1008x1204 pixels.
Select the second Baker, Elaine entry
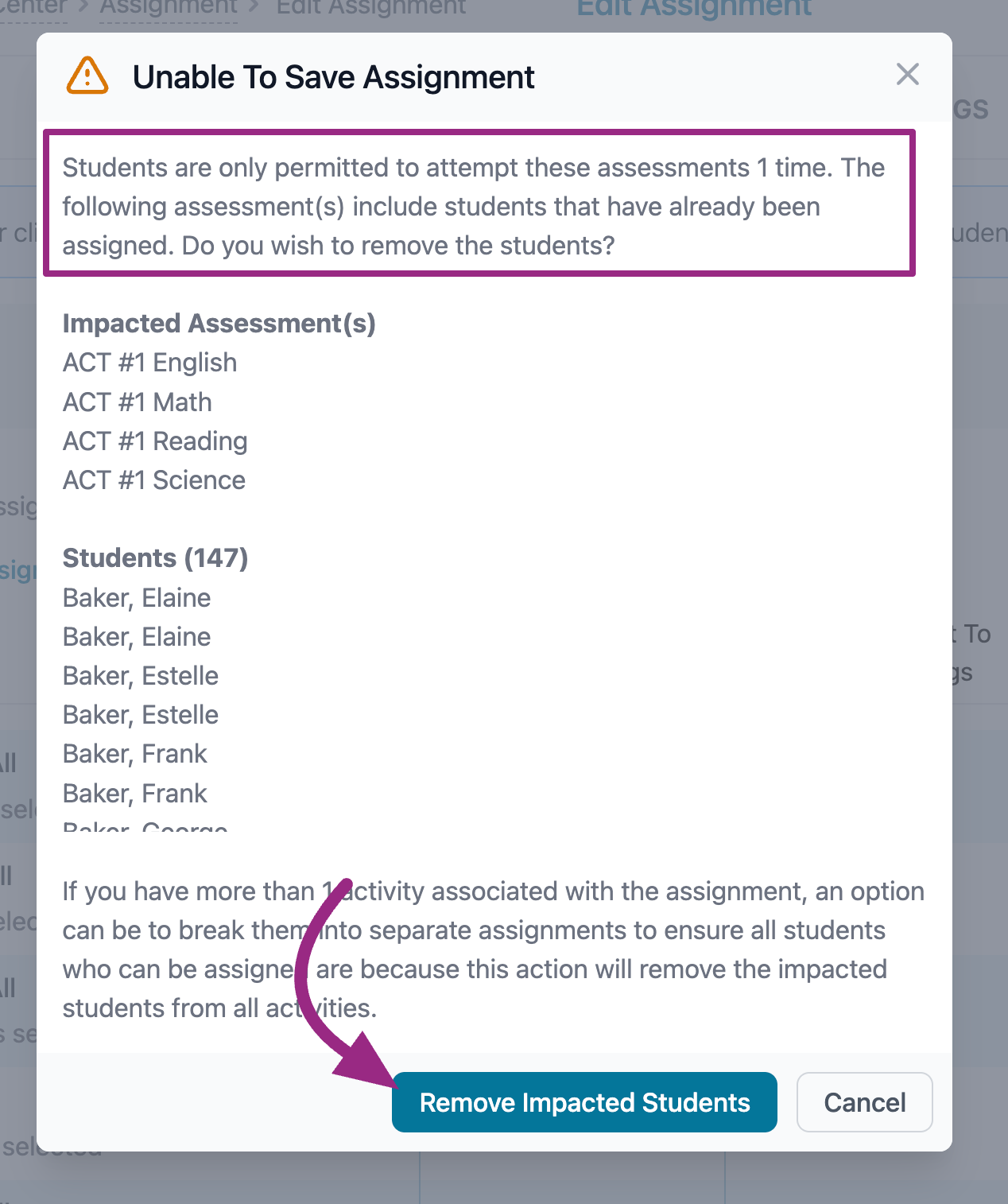click(137, 637)
